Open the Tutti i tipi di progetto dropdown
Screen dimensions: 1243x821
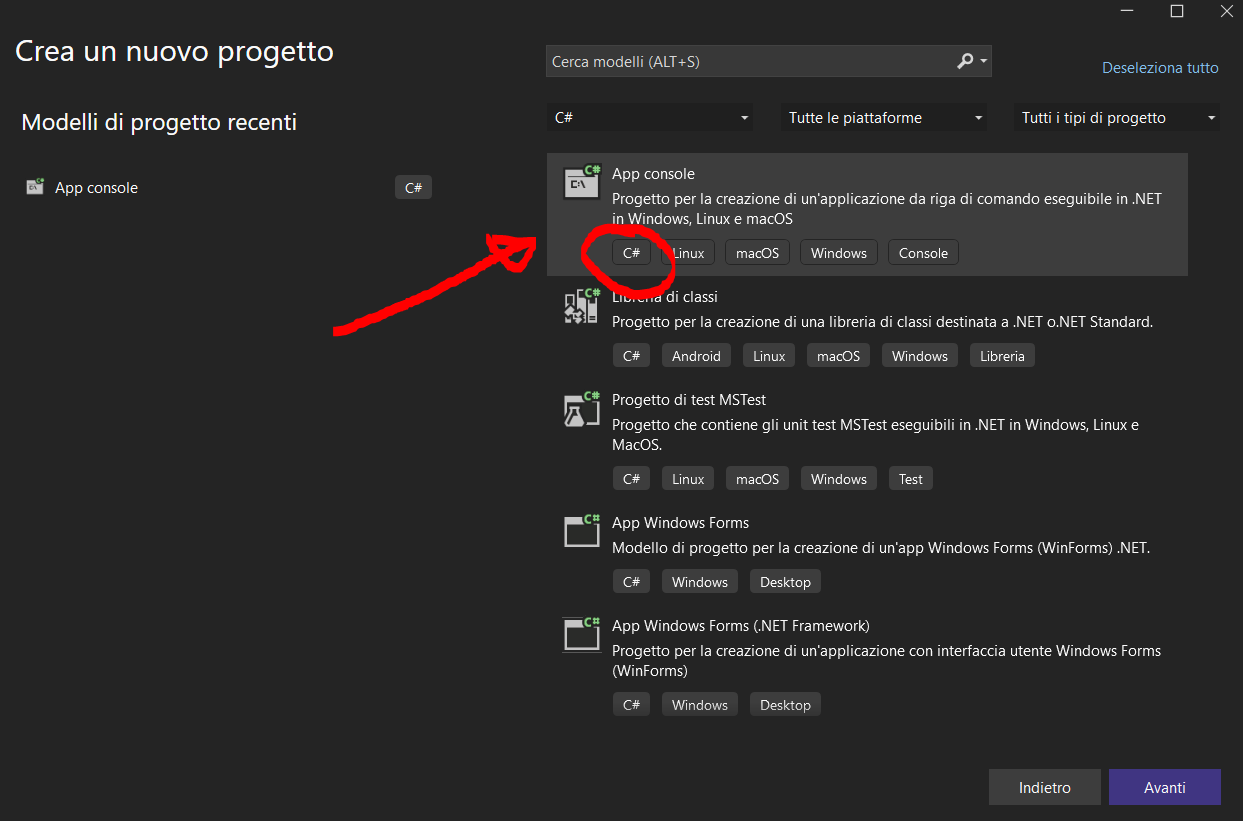tap(1117, 118)
